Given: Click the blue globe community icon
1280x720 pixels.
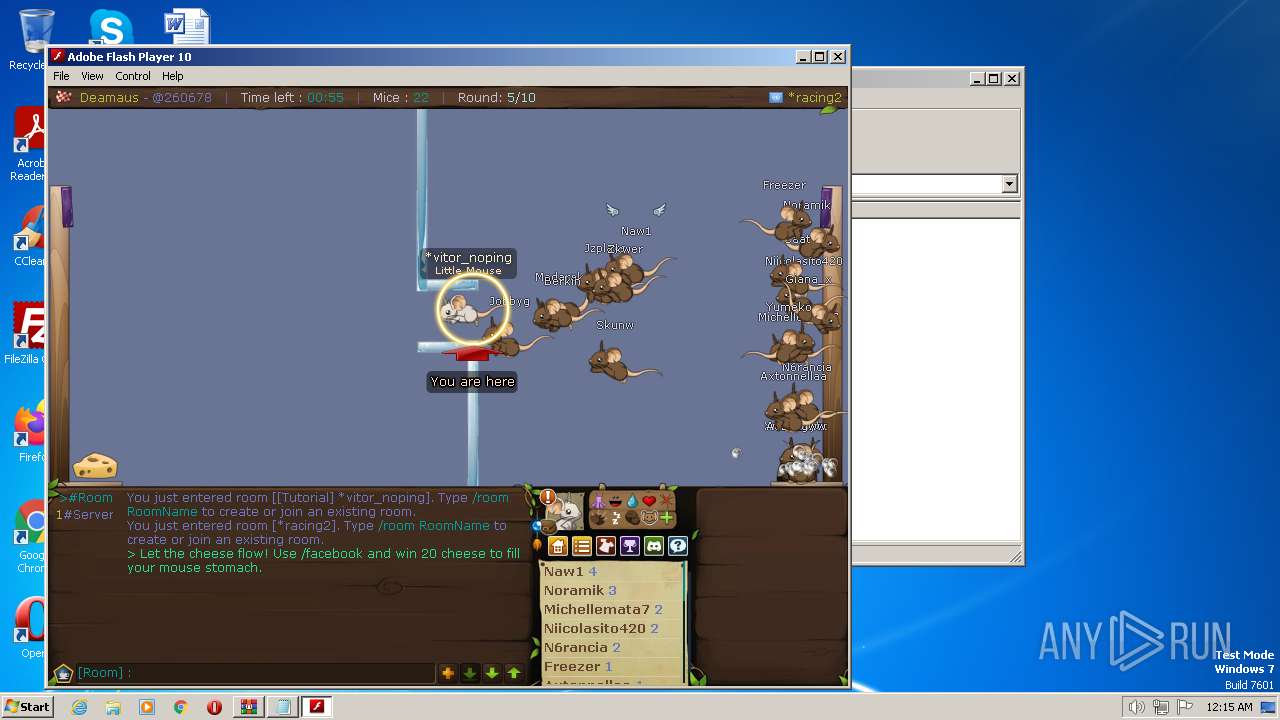Looking at the screenshot, I should 536,526.
